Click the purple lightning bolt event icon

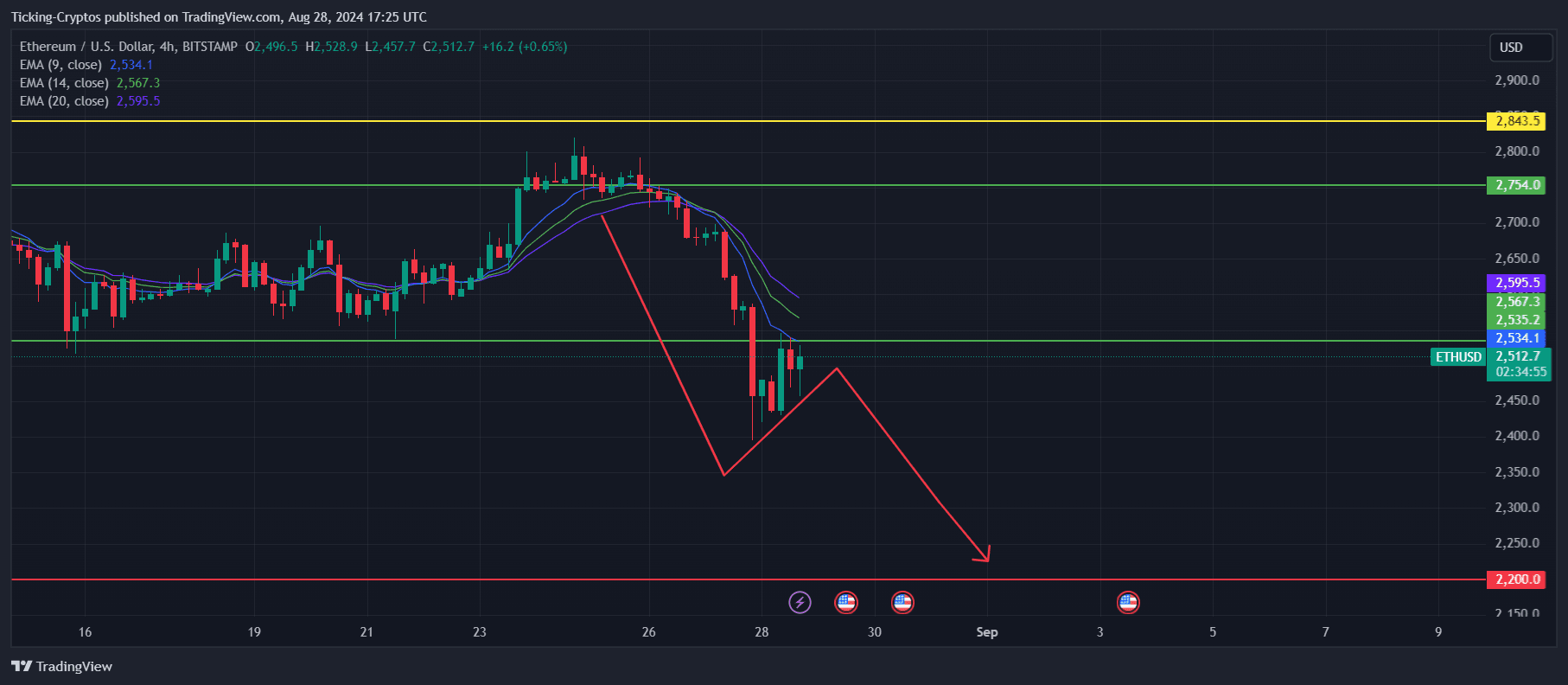800,602
